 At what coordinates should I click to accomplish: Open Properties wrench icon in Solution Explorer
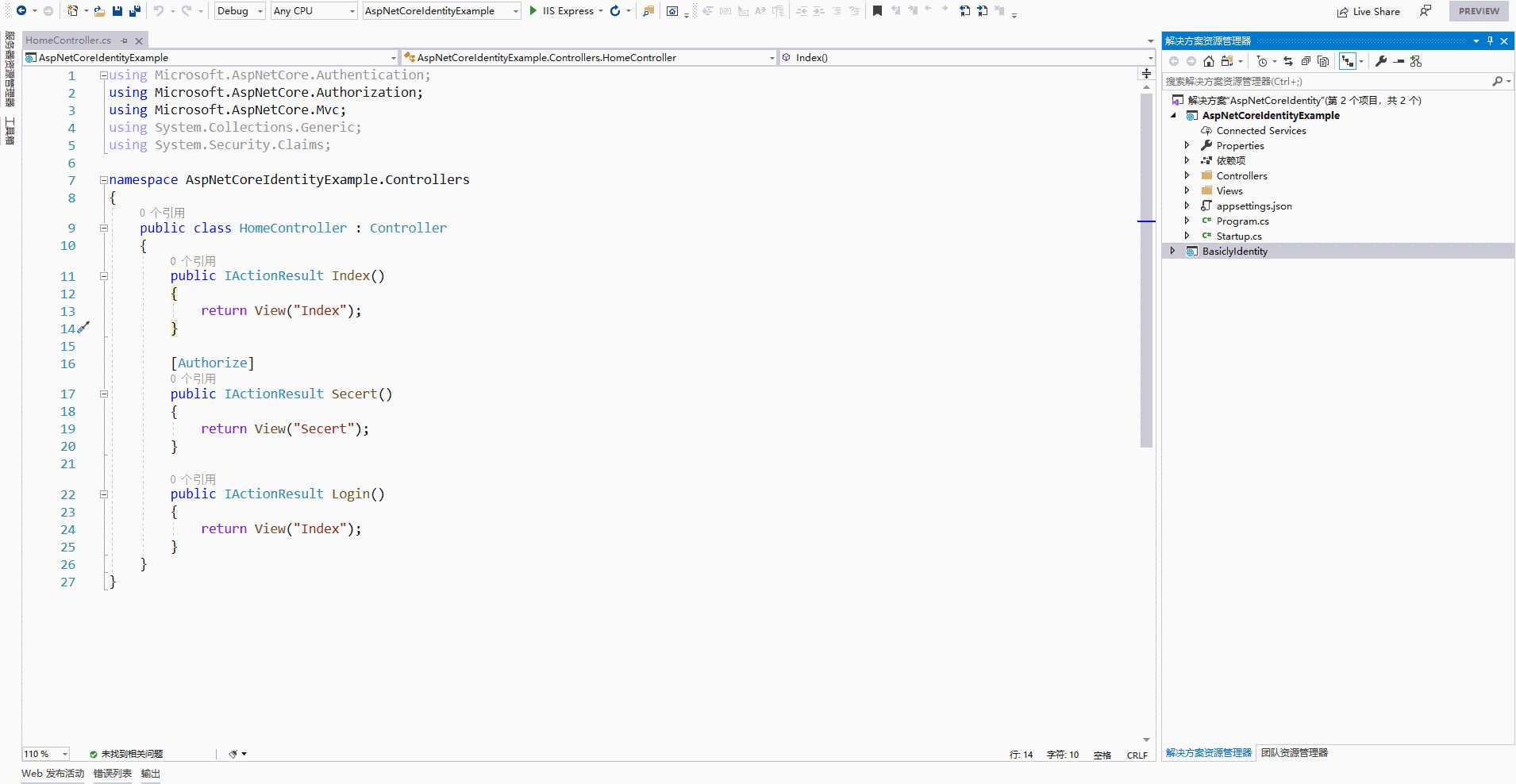pyautogui.click(x=1381, y=61)
